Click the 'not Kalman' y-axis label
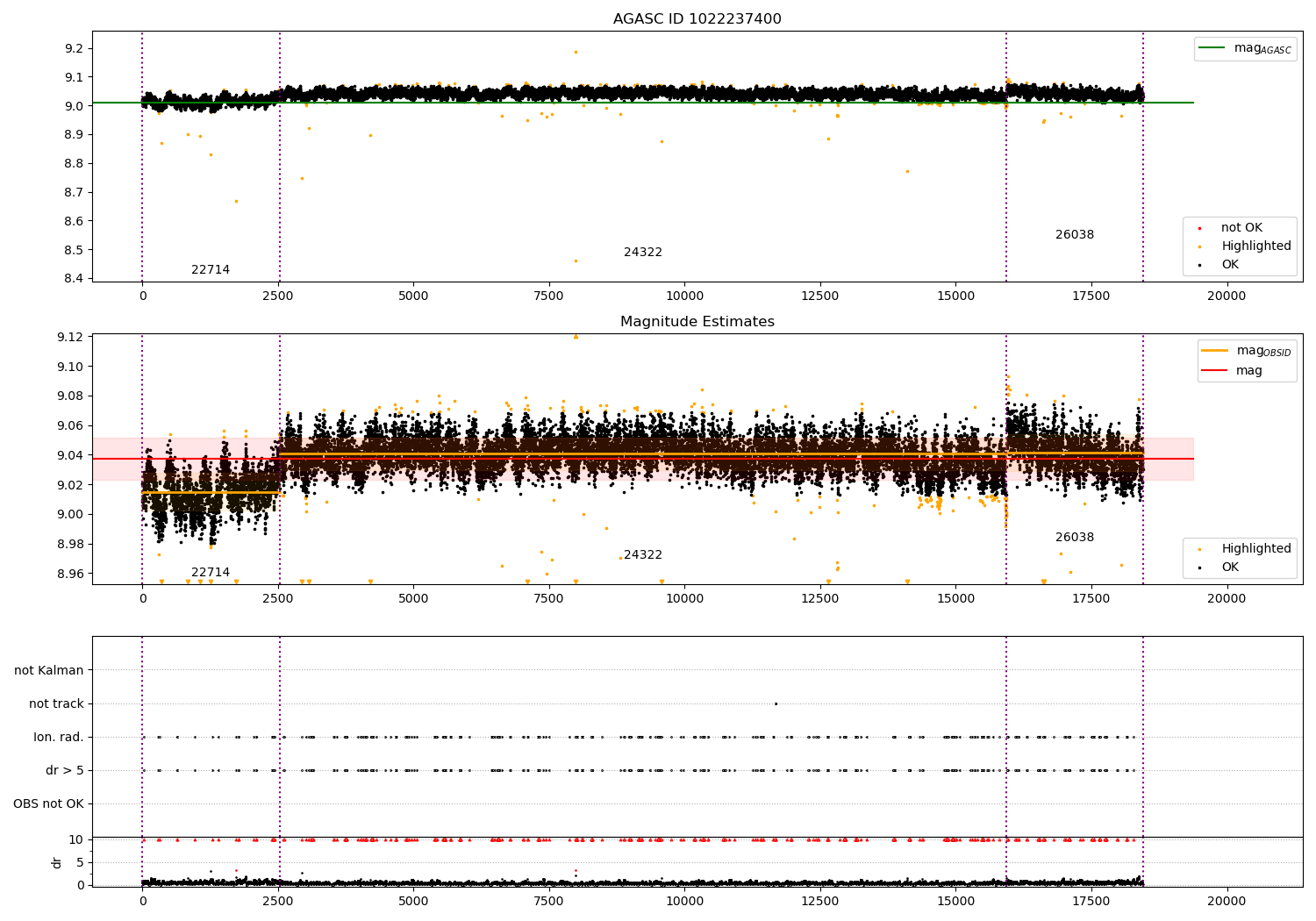 pyautogui.click(x=49, y=671)
